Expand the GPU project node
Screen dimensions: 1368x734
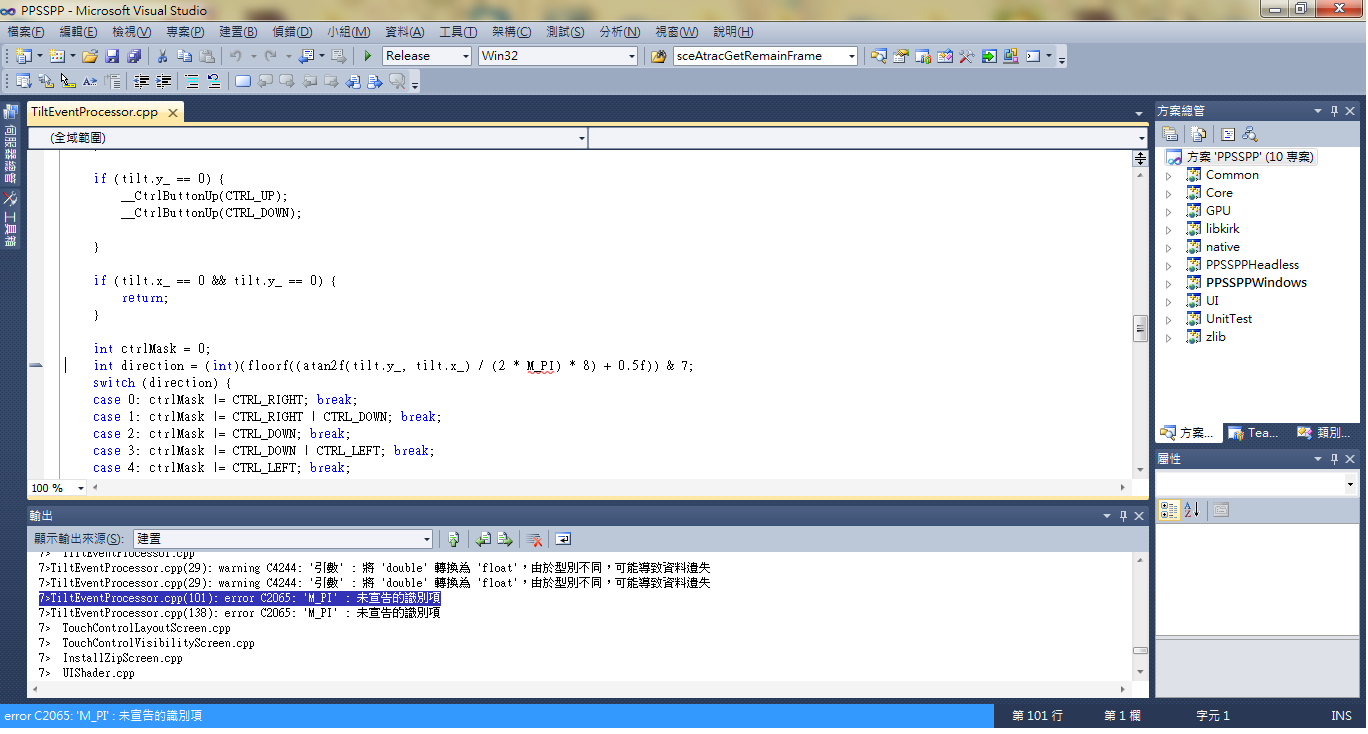(x=1168, y=211)
